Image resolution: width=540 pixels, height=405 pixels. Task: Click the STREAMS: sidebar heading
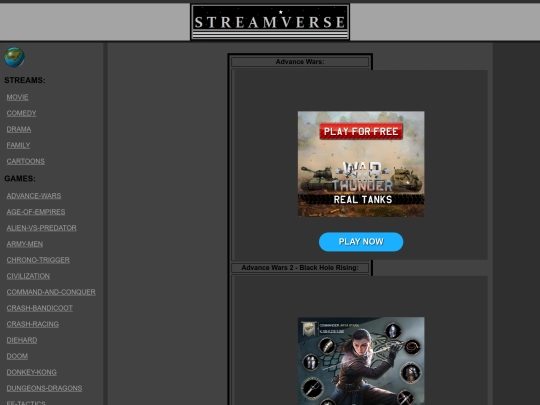pyautogui.click(x=25, y=80)
